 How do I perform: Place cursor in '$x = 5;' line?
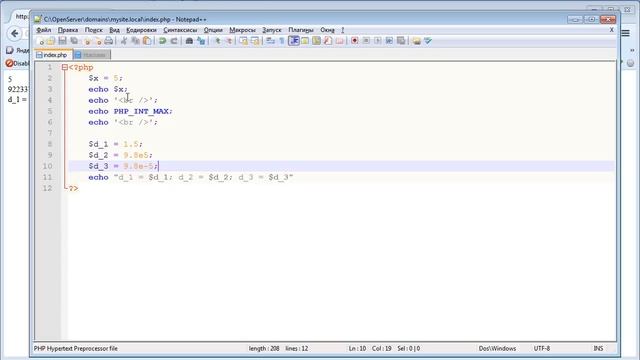105,78
